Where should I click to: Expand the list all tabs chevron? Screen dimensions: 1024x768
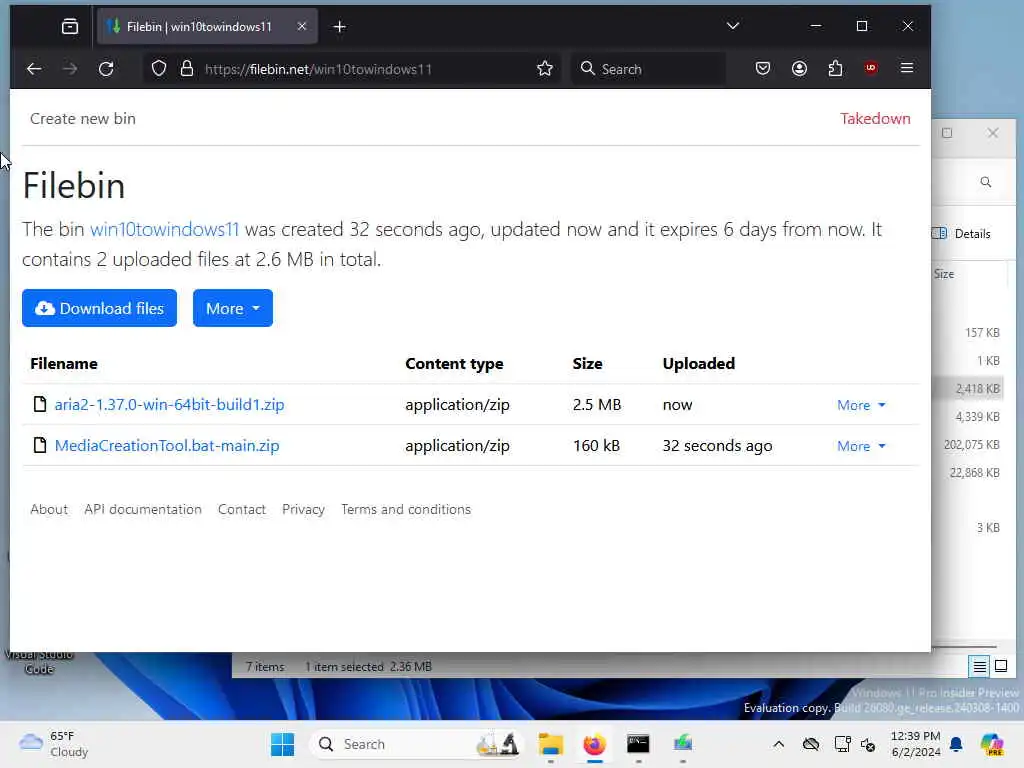[733, 26]
